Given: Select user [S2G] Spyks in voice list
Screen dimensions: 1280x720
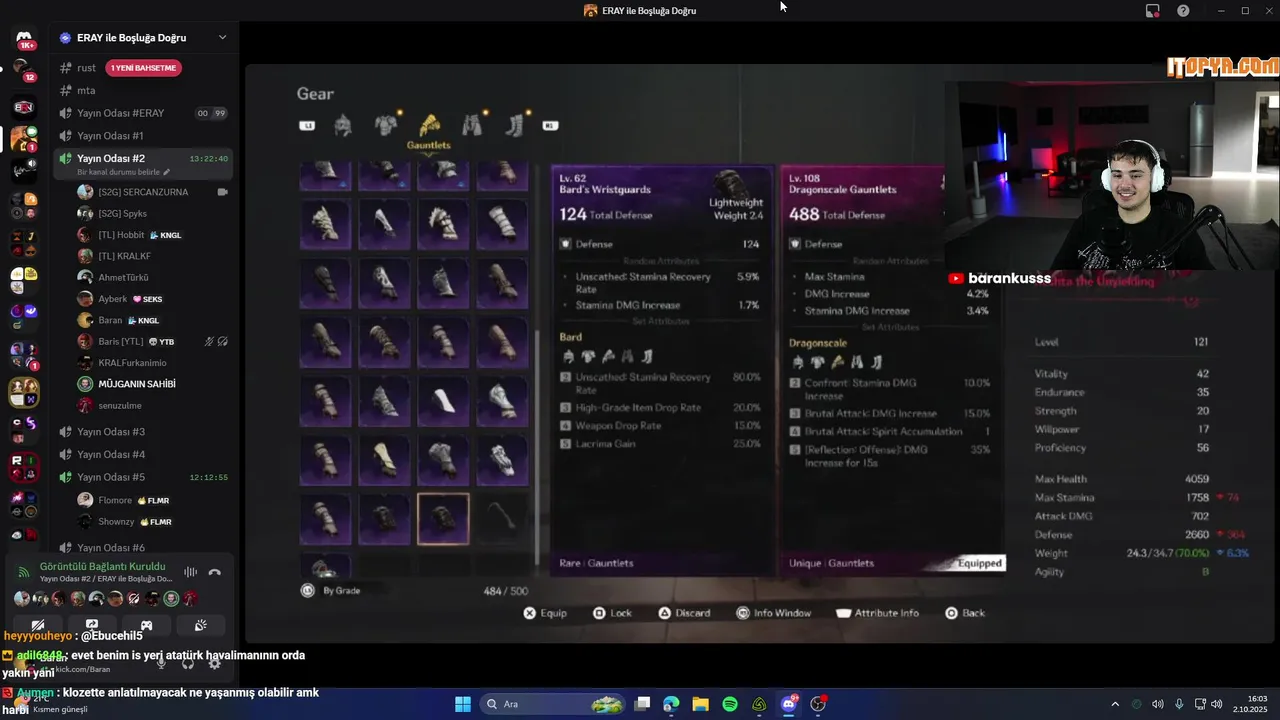Looking at the screenshot, I should pyautogui.click(x=152, y=213).
